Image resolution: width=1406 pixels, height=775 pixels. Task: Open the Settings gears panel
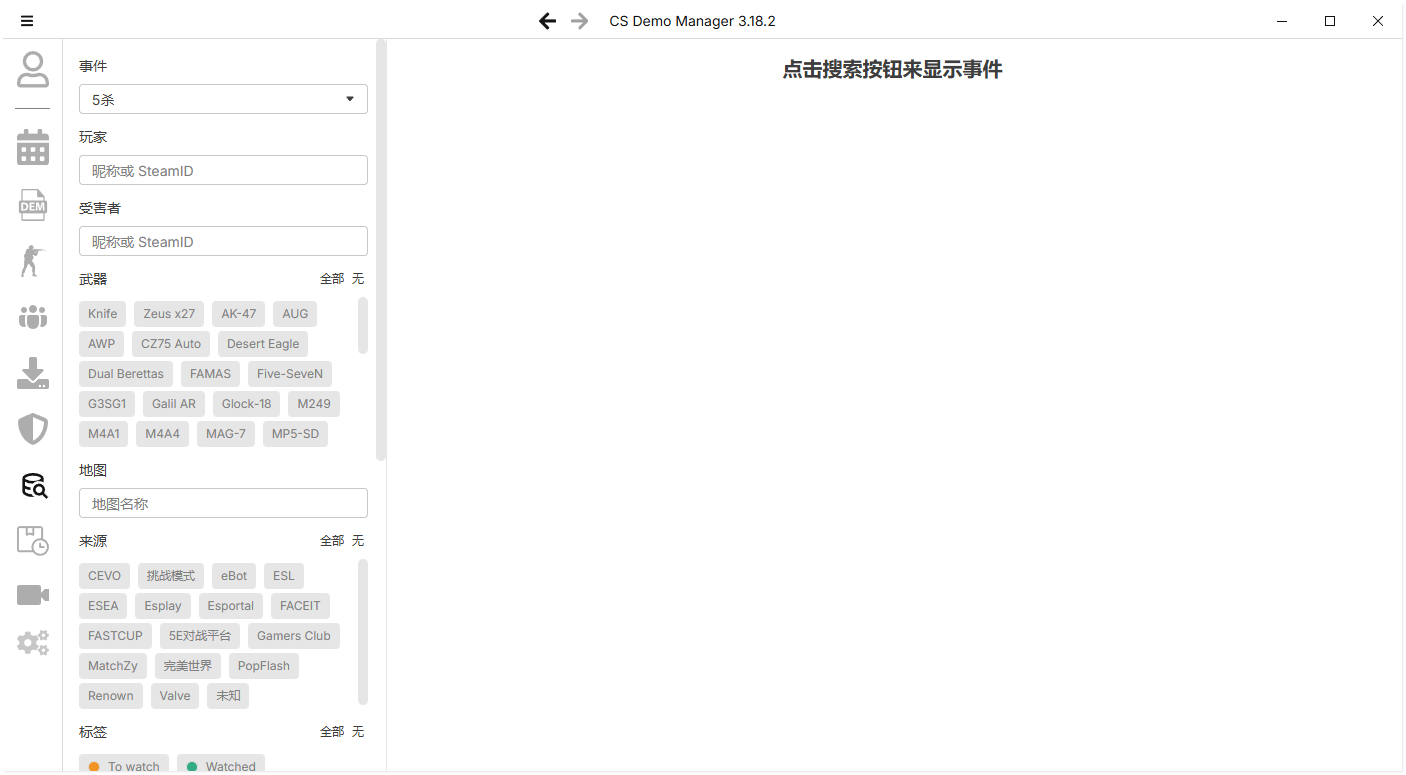[33, 642]
